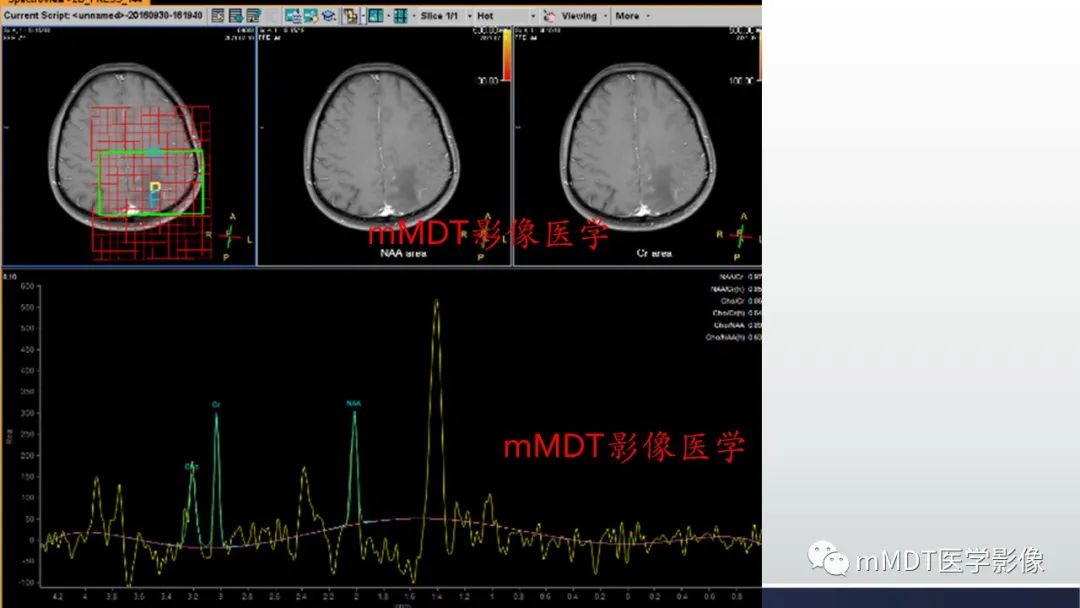Click the yellow P voxel marker on brain

(155, 188)
